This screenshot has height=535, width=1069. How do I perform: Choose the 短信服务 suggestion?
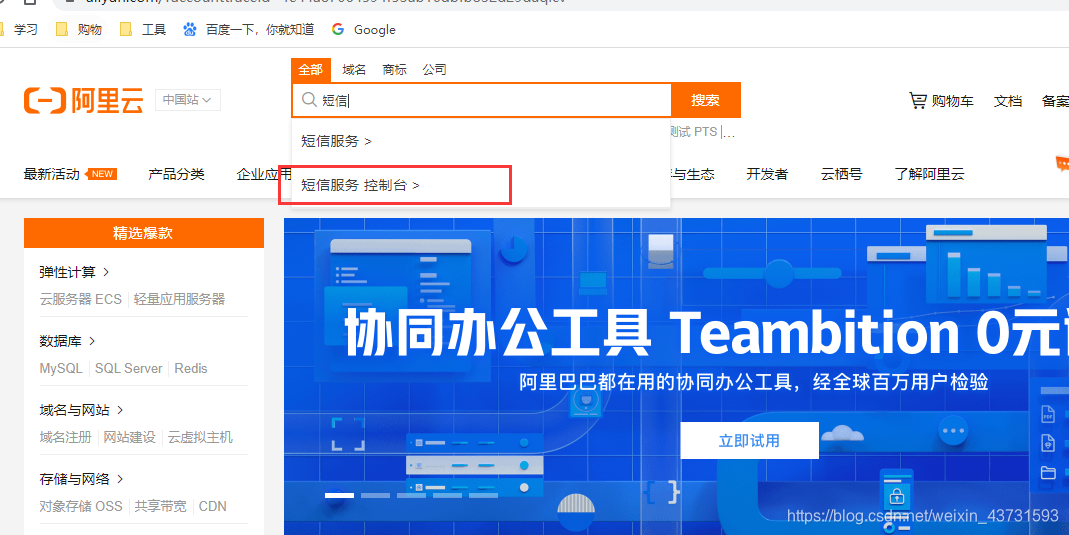click(x=336, y=141)
